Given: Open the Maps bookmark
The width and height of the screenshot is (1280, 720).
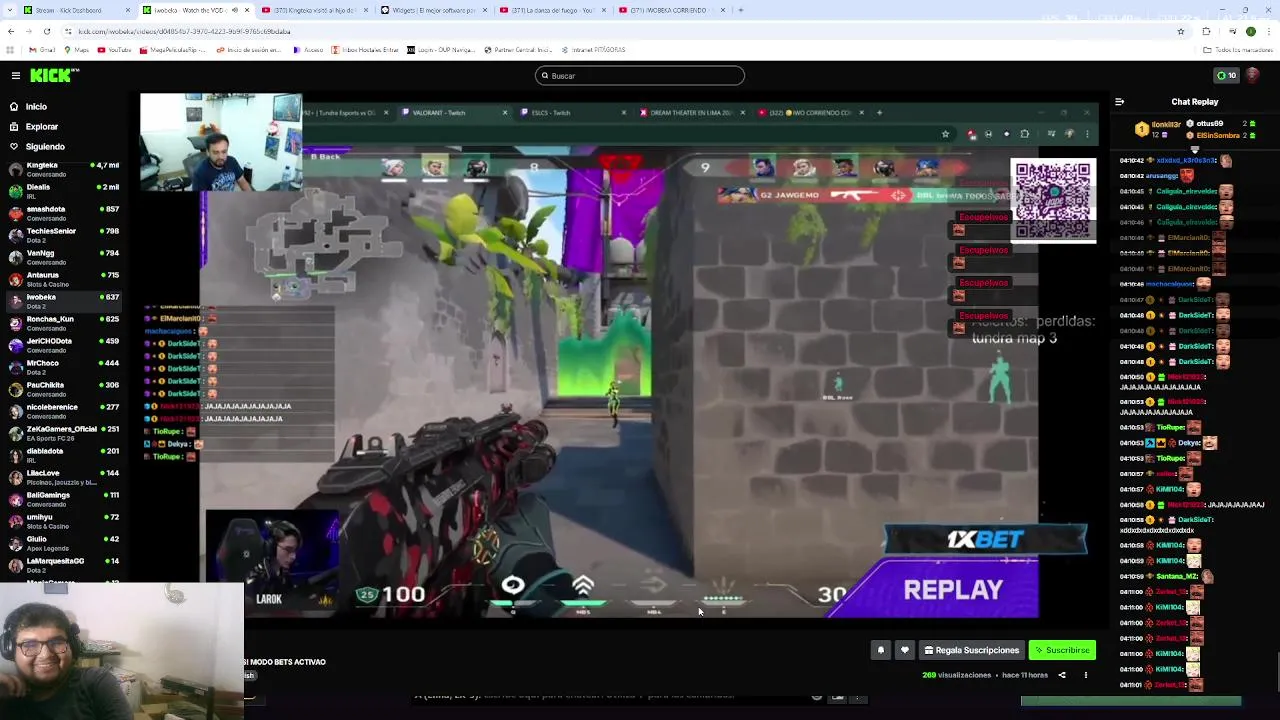Looking at the screenshot, I should point(77,50).
